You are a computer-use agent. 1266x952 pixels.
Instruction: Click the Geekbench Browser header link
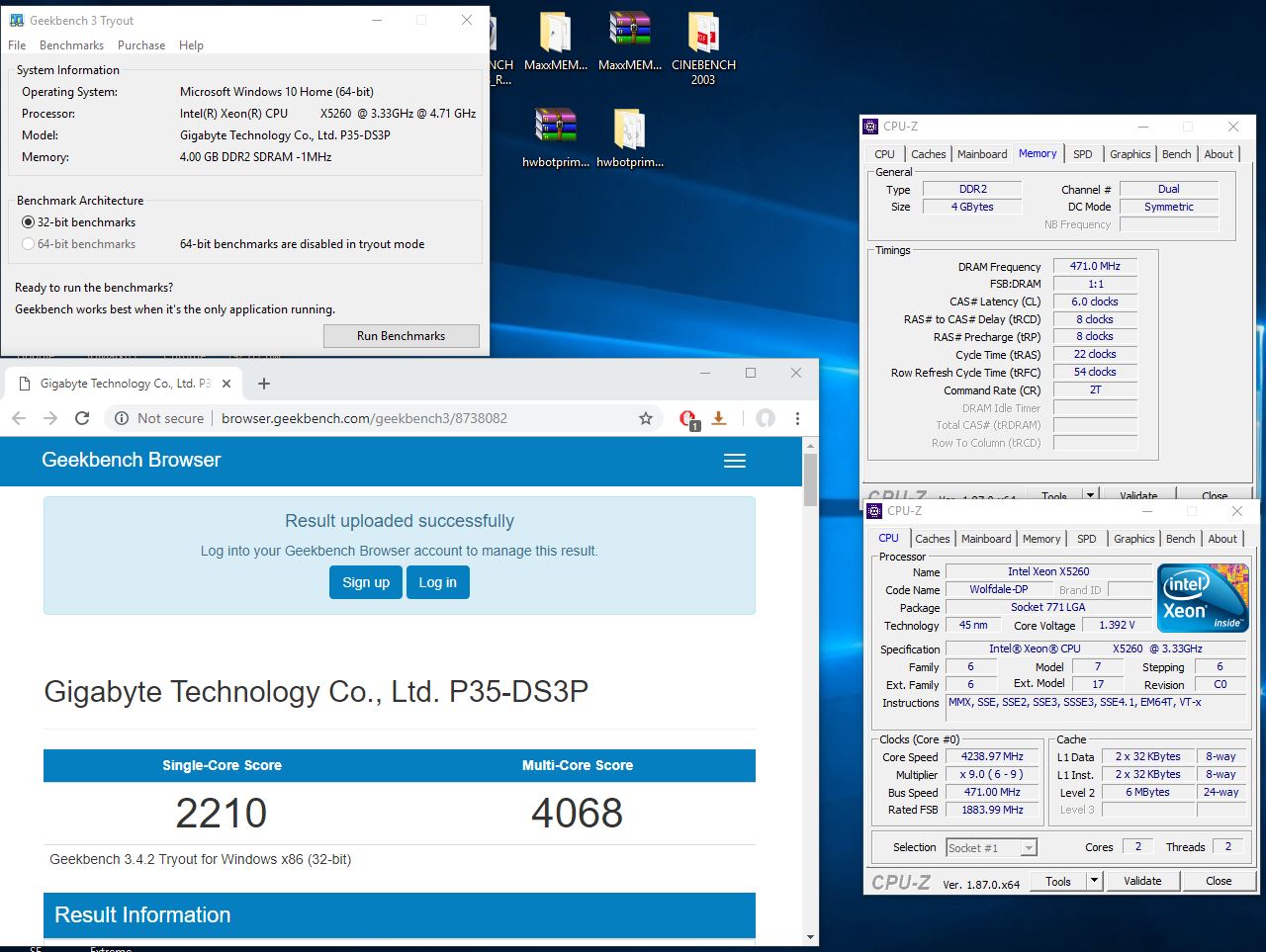coord(131,460)
